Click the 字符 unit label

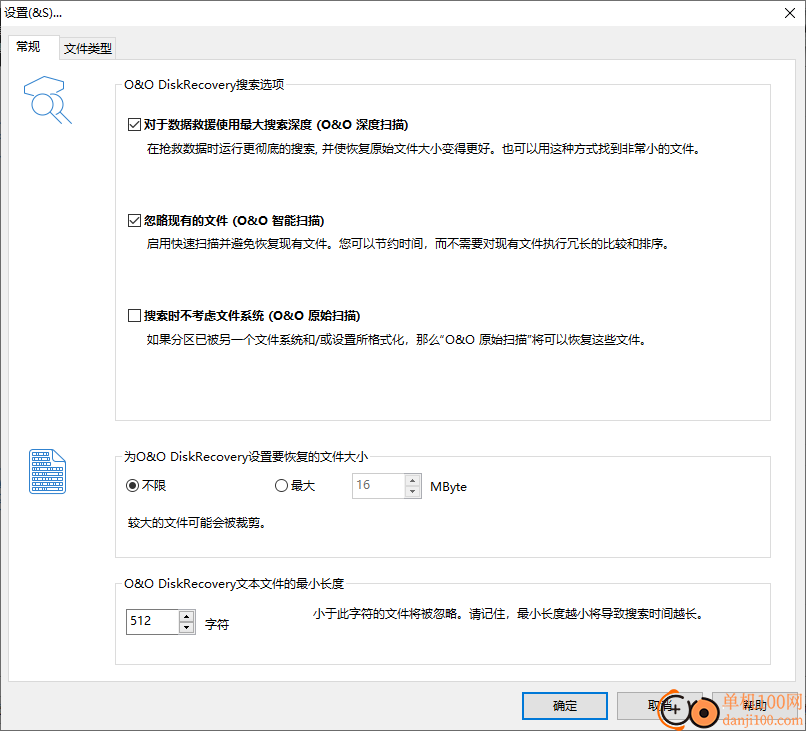[x=217, y=625]
